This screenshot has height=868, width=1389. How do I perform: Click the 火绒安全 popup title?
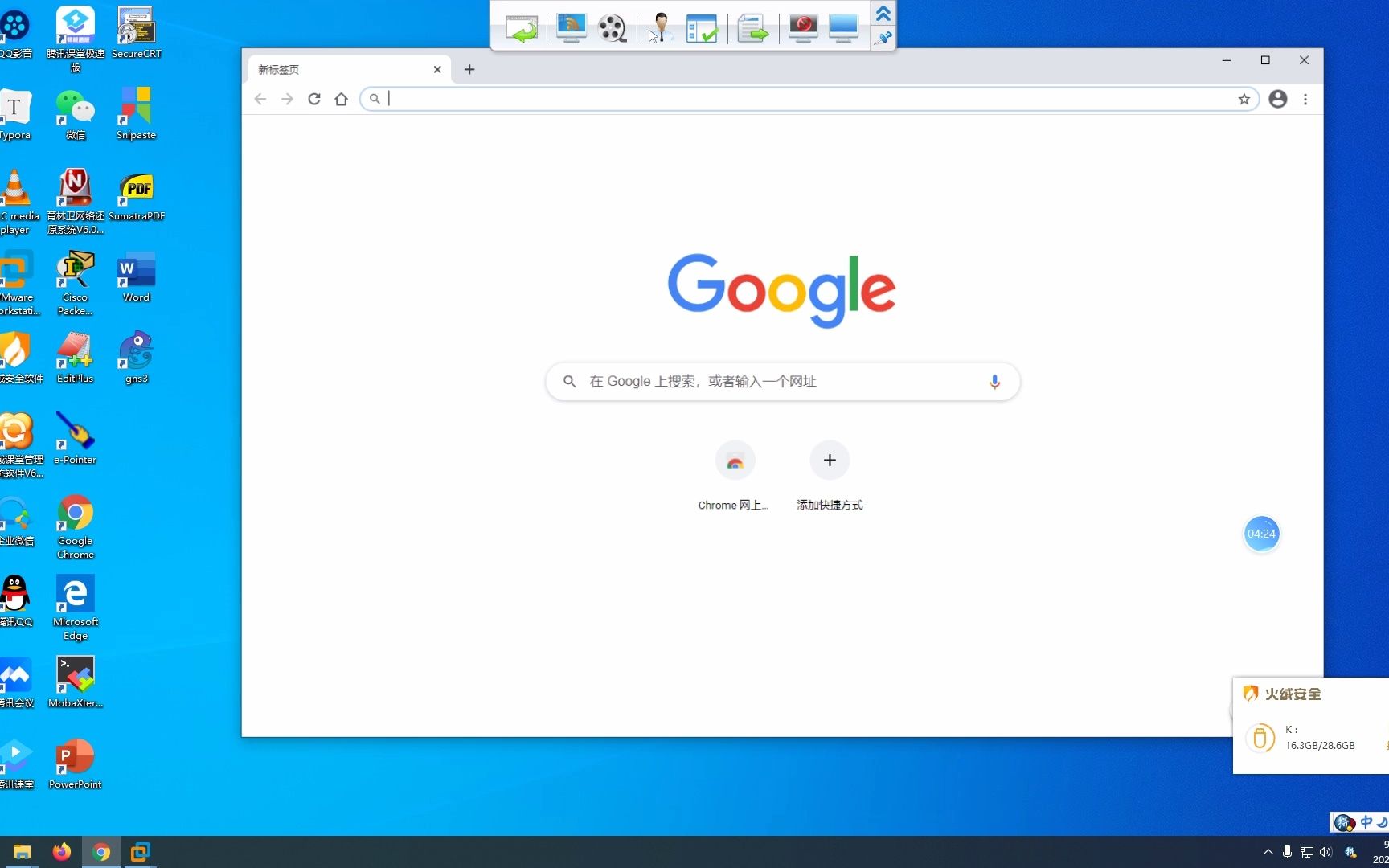(x=1293, y=694)
